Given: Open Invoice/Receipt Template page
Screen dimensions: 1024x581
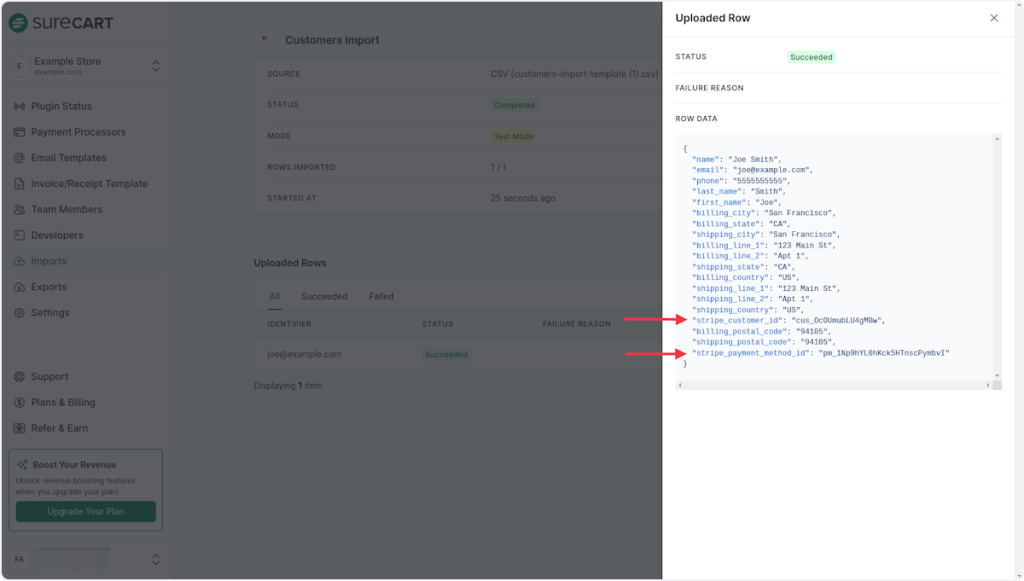Looking at the screenshot, I should pos(89,184).
